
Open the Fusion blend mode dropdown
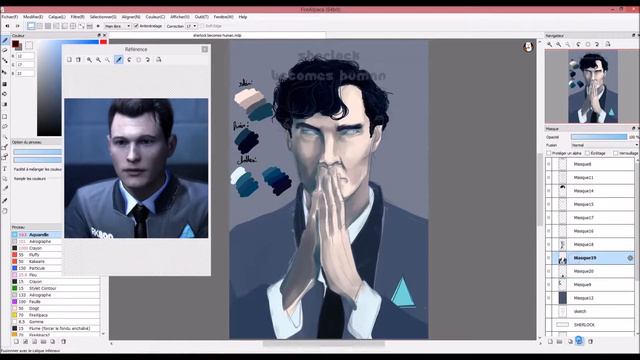(x=604, y=145)
